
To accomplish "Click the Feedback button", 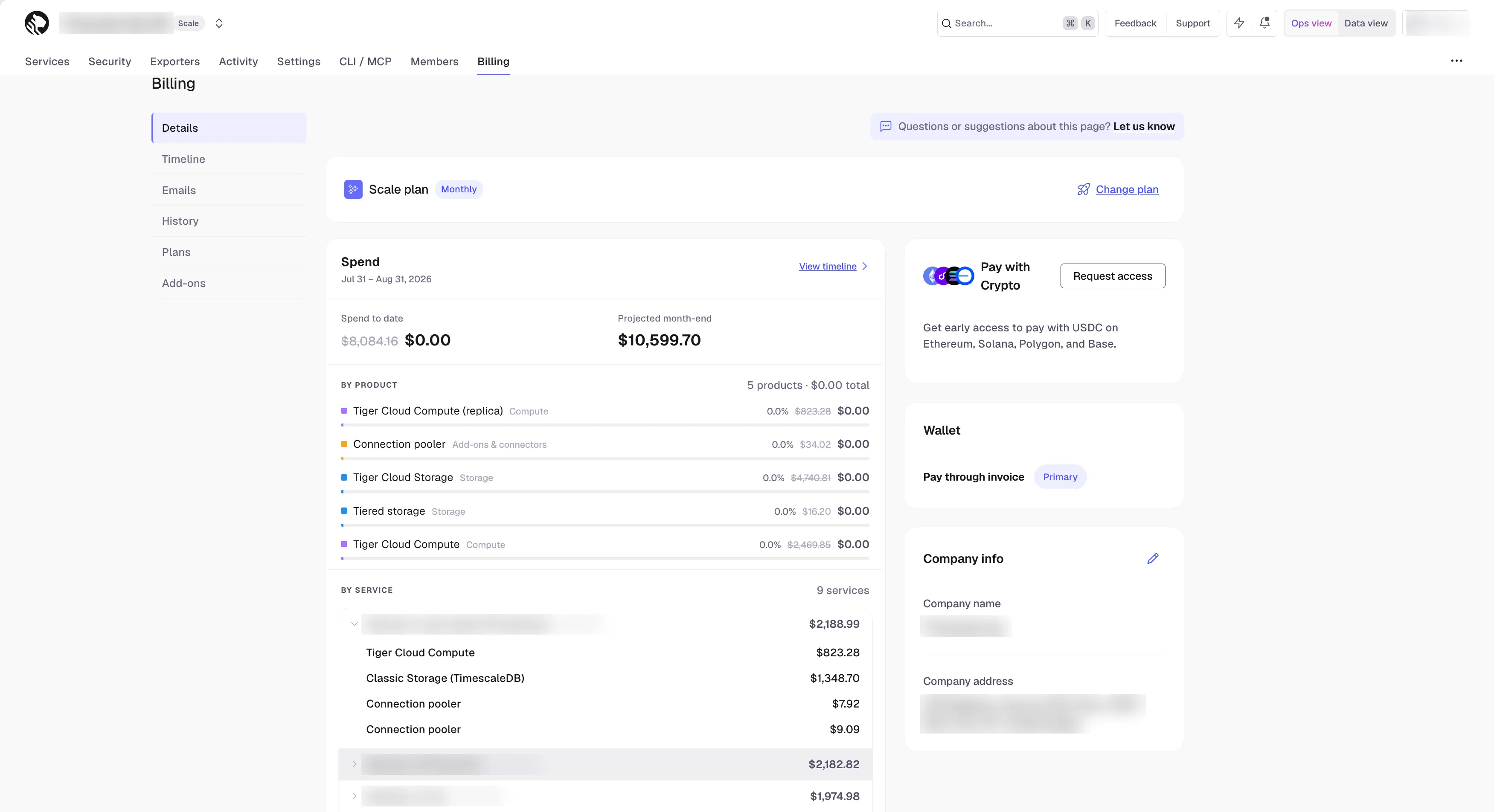I will [1135, 23].
